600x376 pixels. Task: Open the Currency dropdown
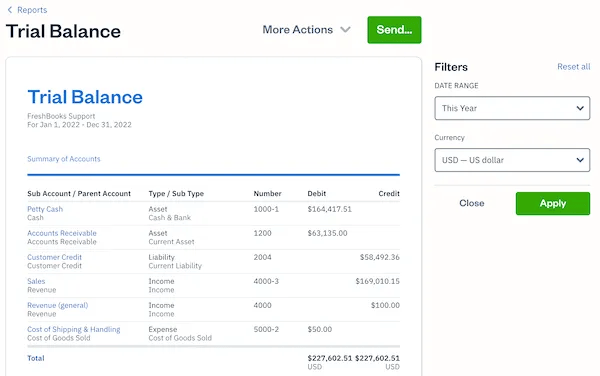click(x=512, y=160)
